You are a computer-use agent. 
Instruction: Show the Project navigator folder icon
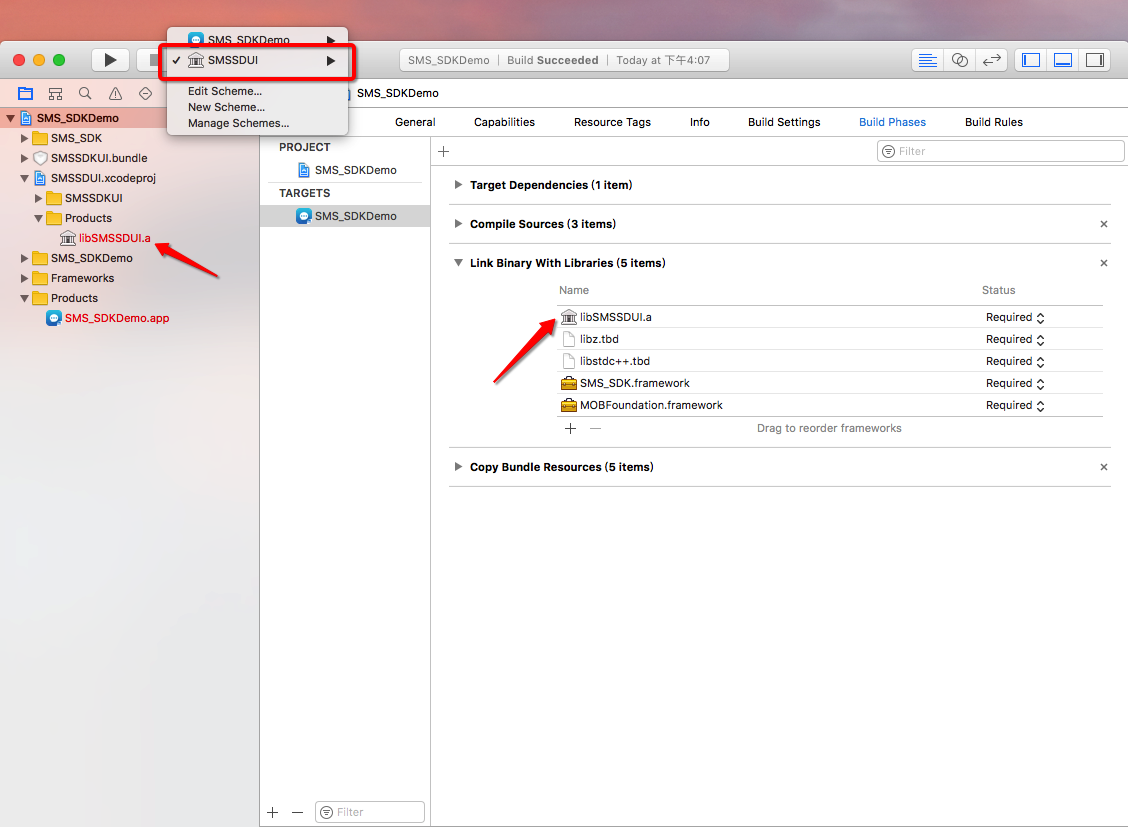tap(26, 93)
